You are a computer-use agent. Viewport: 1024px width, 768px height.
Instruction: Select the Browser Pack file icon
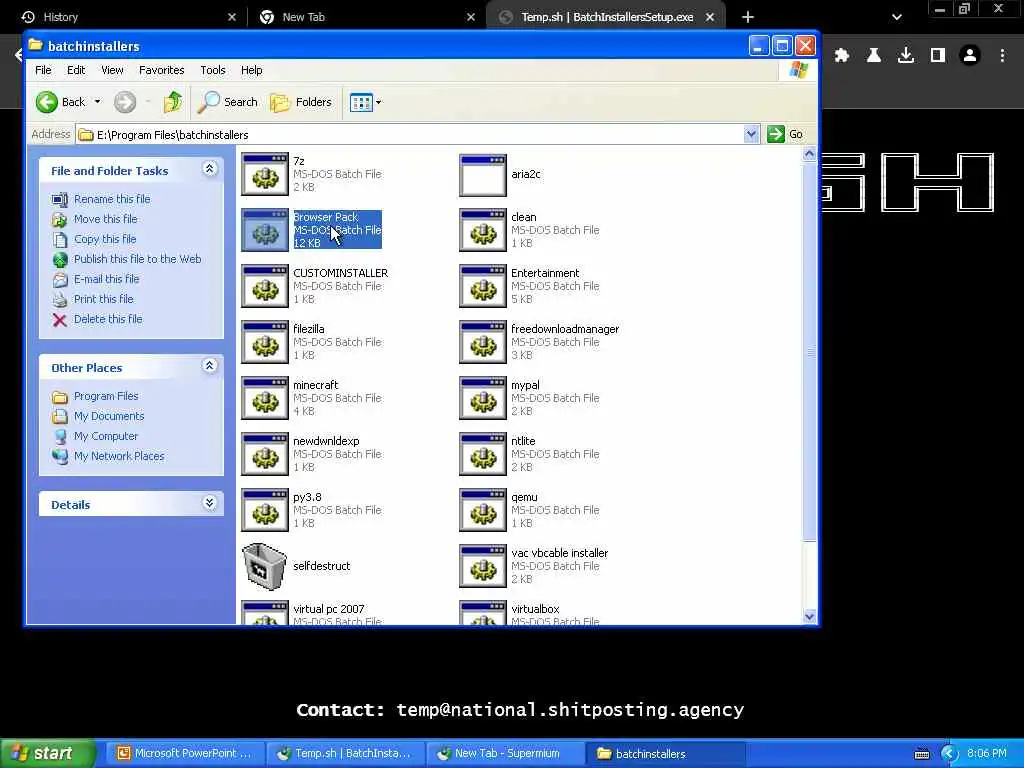click(x=264, y=230)
